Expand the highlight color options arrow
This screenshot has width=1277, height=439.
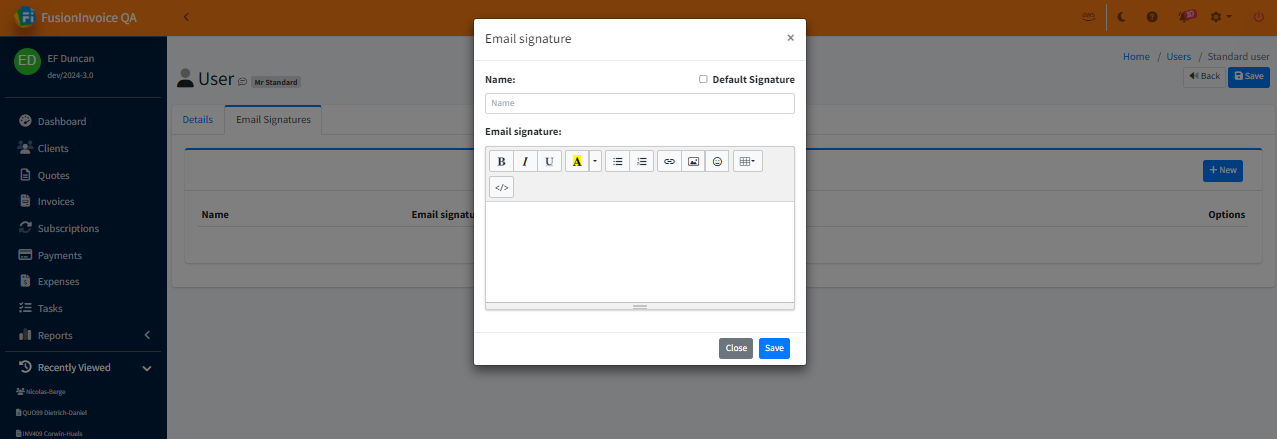tap(595, 161)
